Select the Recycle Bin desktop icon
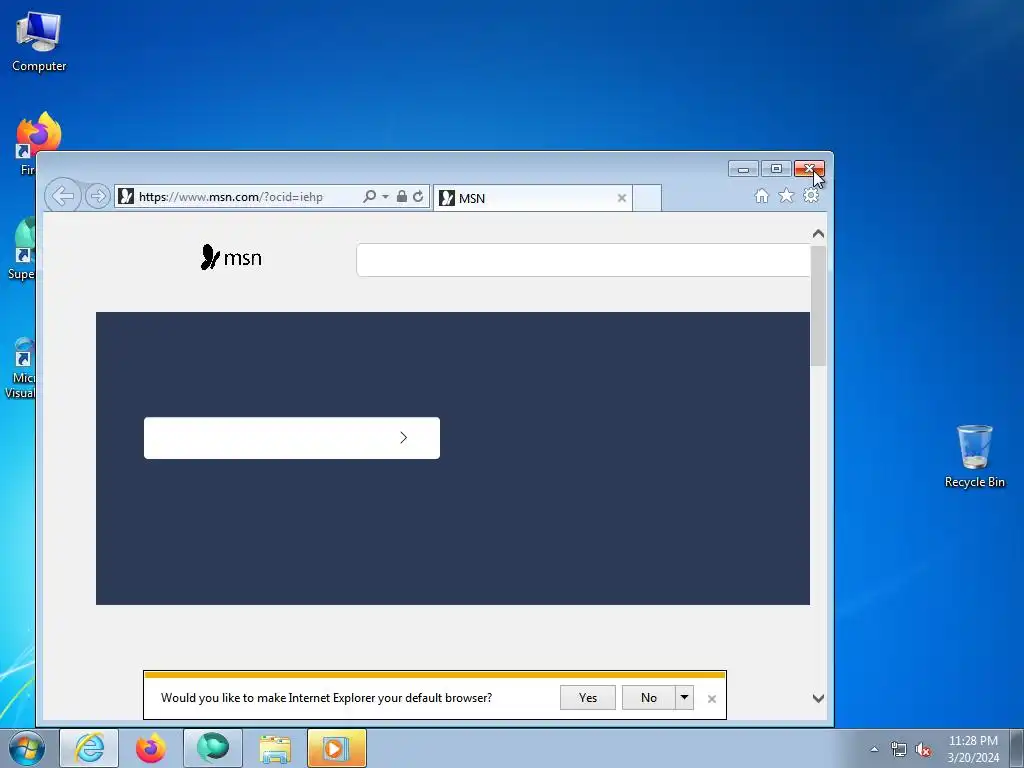This screenshot has width=1024, height=768. 974,456
